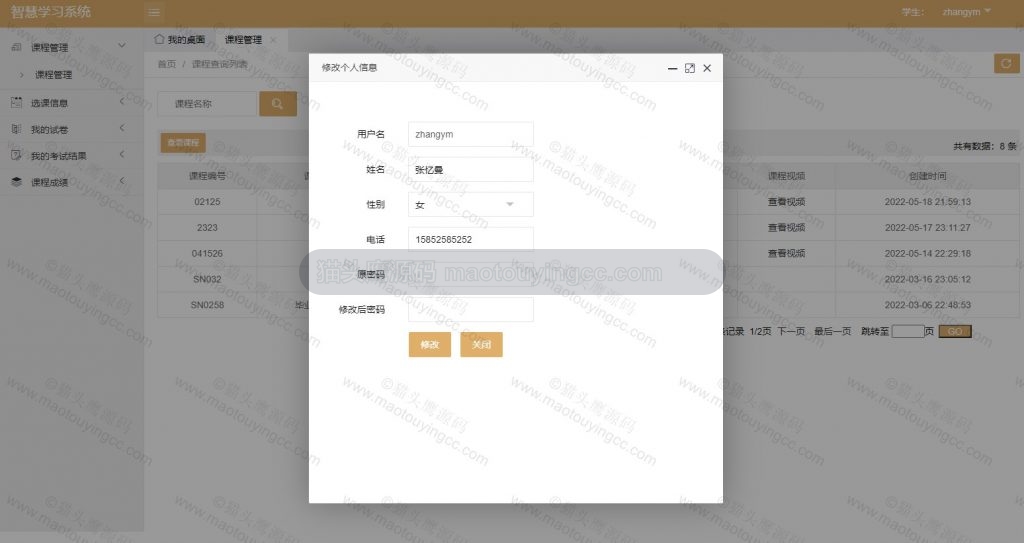Screen dimensions: 1024x543
Task: Click the 修改后密码 input field
Action: pyautogui.click(x=470, y=310)
